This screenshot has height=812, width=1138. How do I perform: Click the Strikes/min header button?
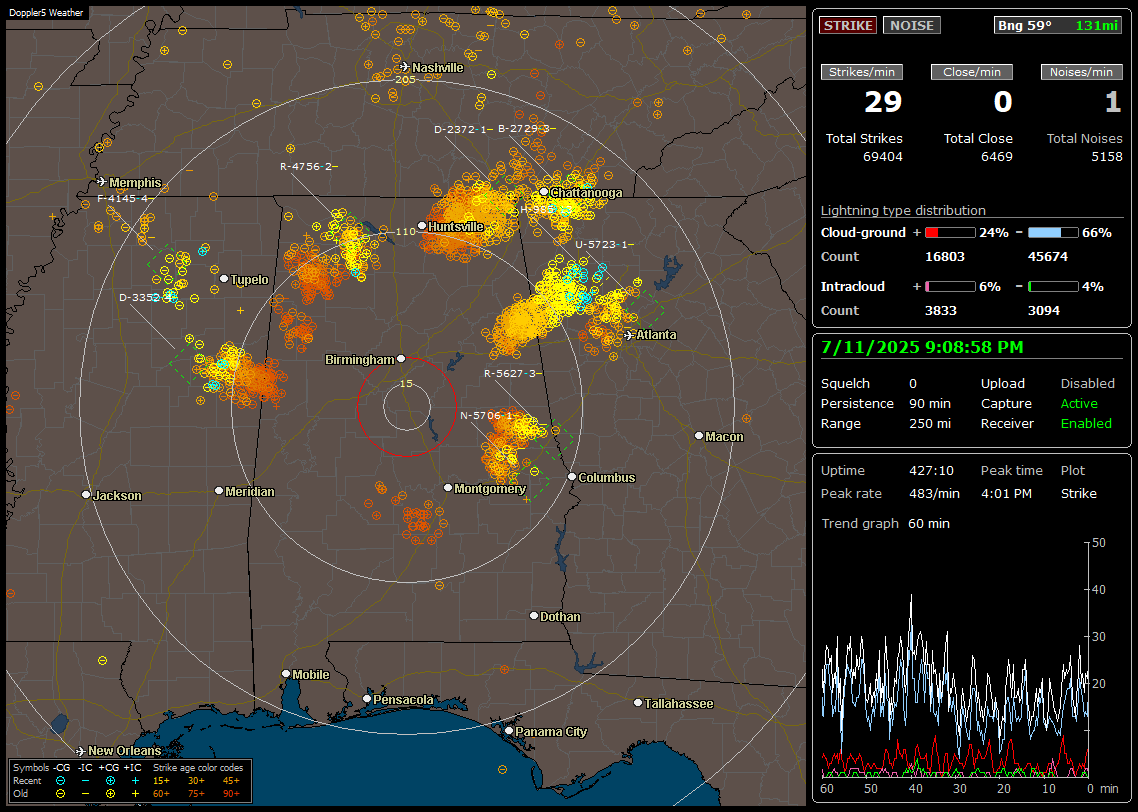point(861,72)
